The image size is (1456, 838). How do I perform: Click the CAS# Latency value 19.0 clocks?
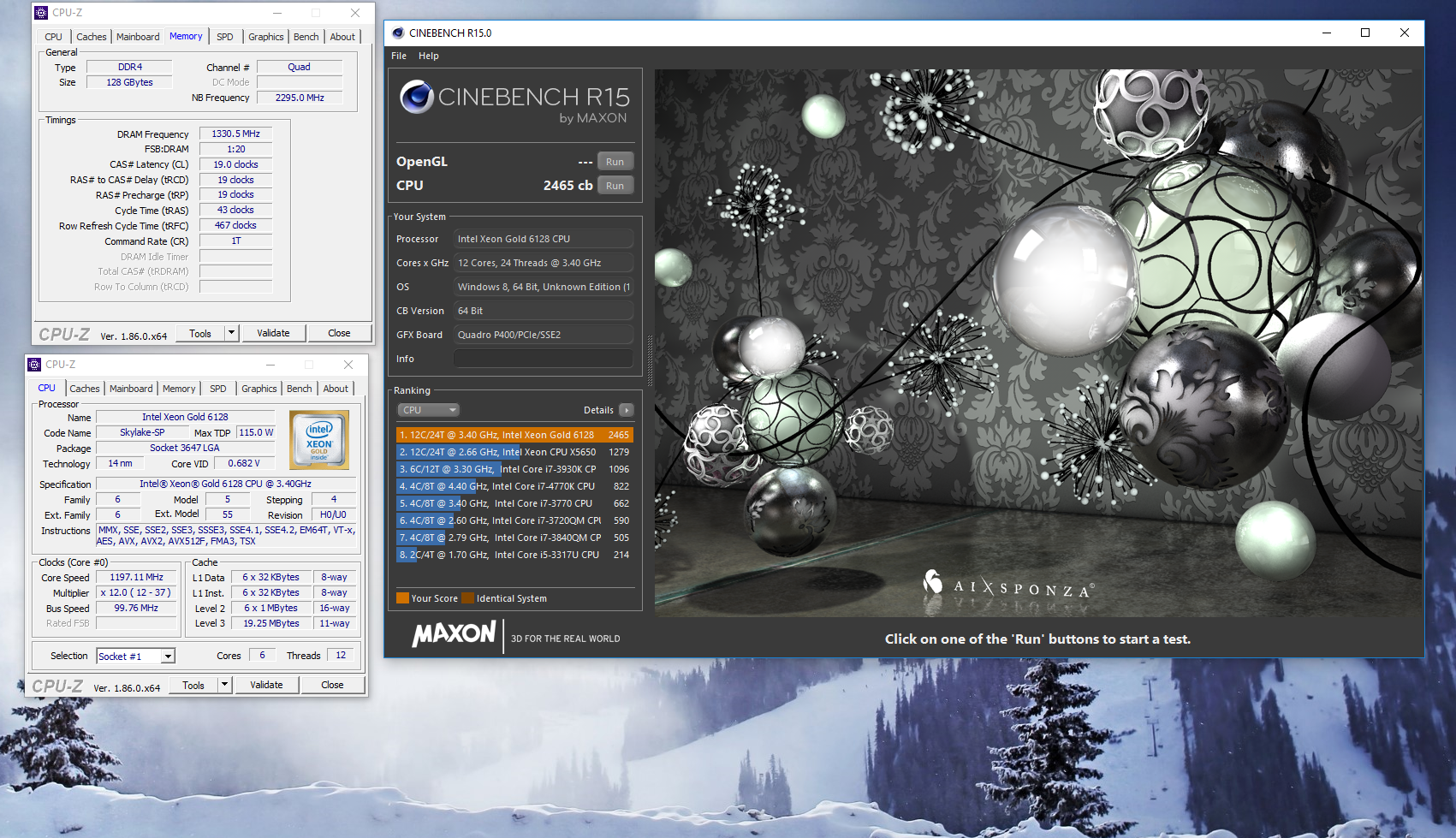click(235, 164)
